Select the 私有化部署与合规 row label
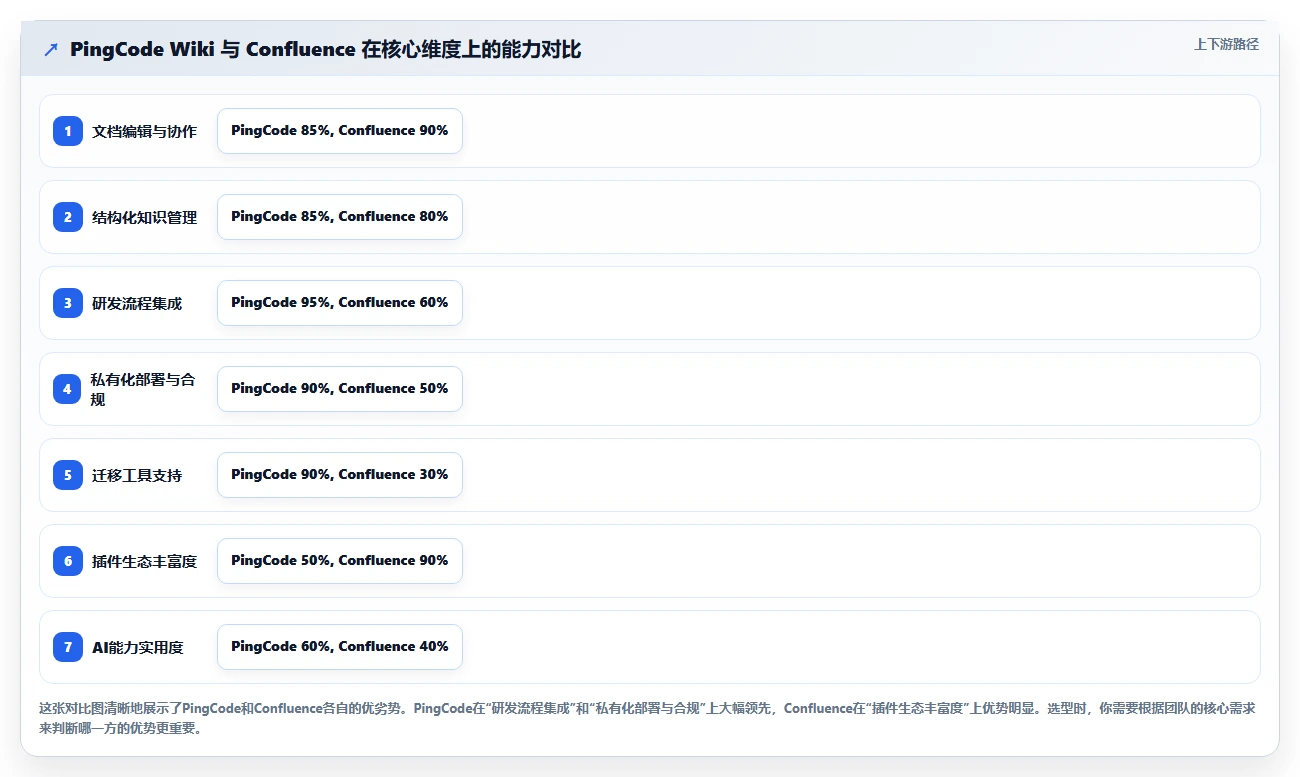 [x=143, y=389]
